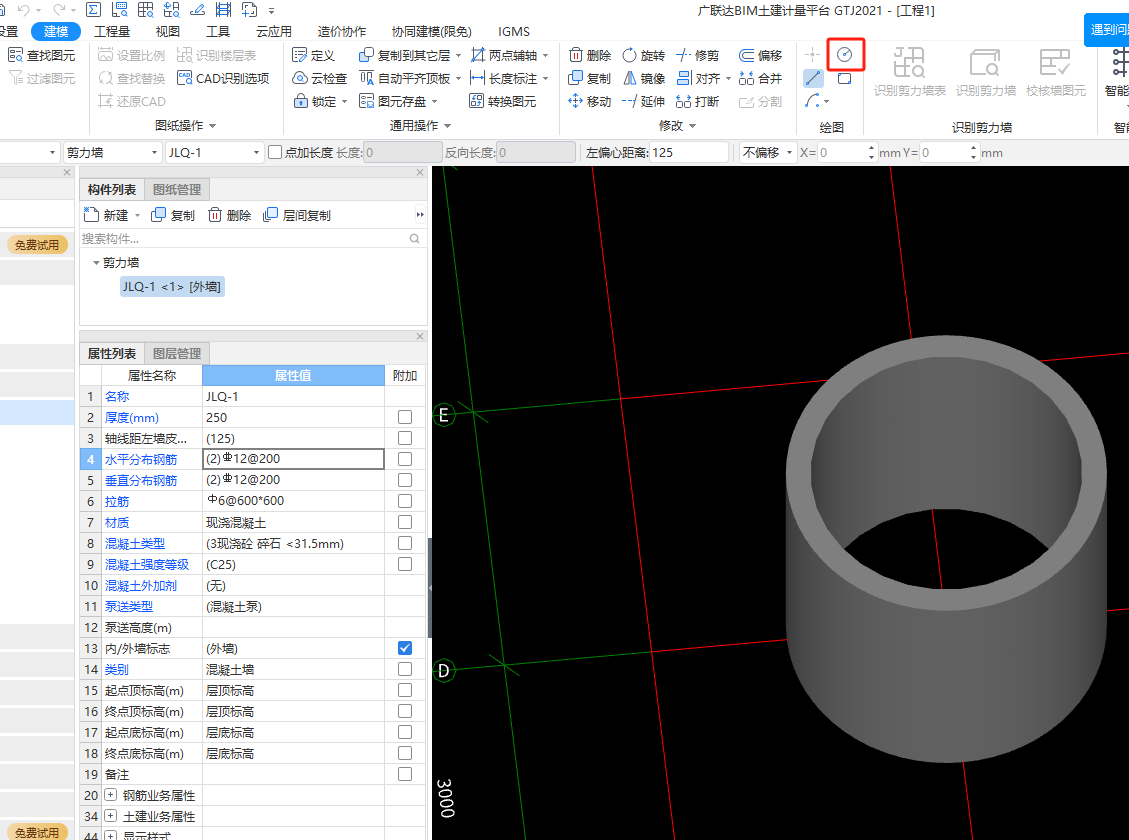Screen dimensions: 1129x840
Task: Click 查找图元 find element
Action: click(42, 55)
